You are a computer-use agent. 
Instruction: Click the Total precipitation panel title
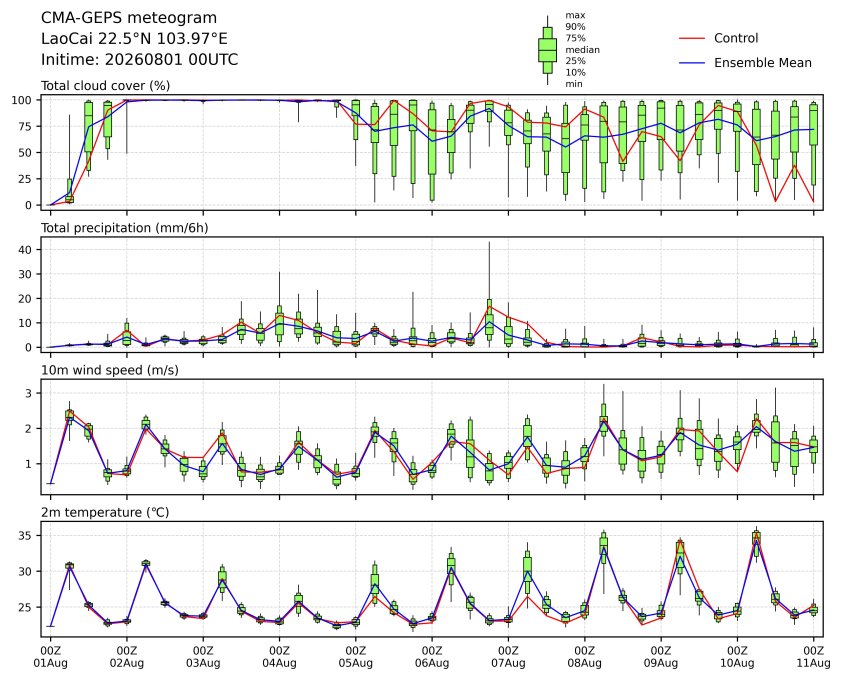125,228
